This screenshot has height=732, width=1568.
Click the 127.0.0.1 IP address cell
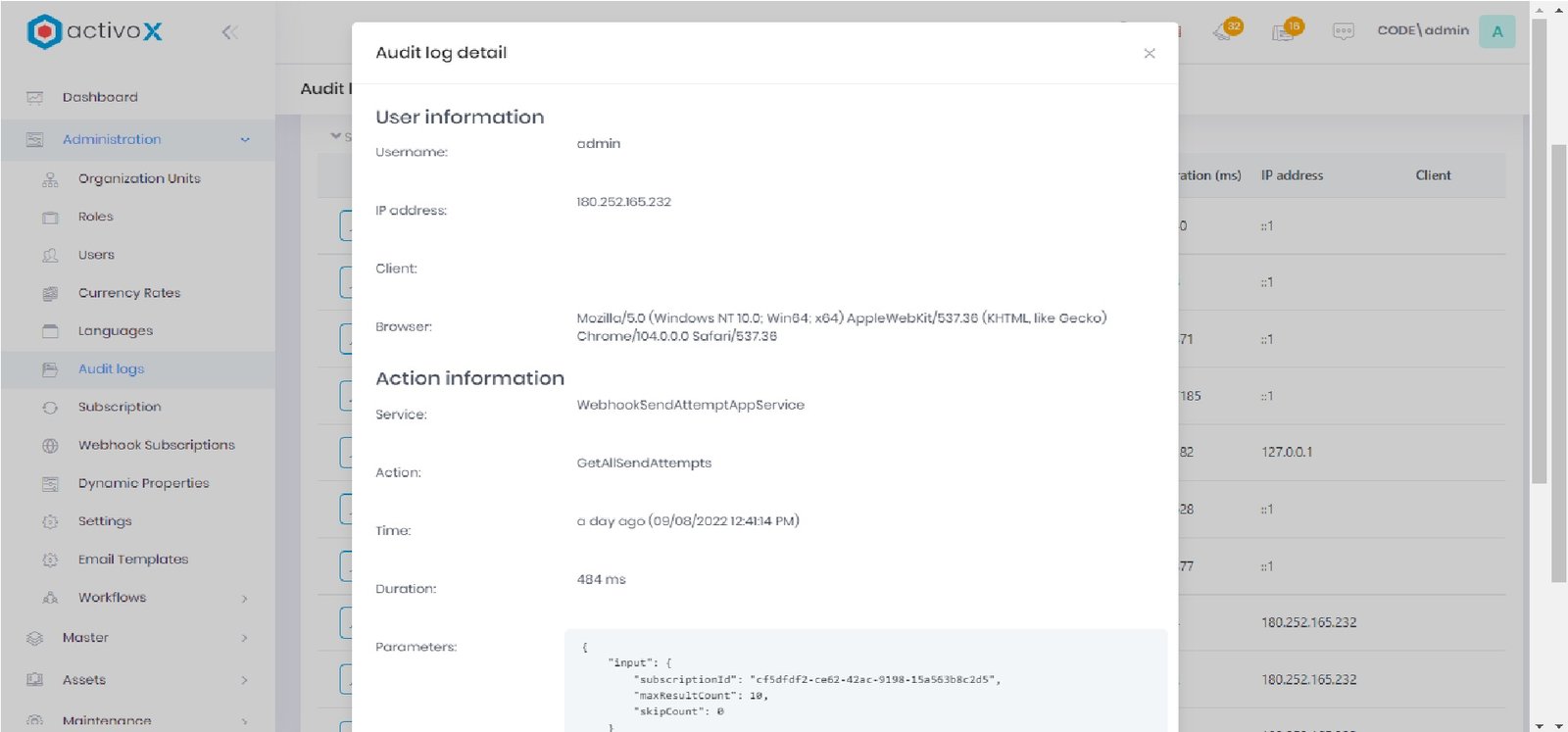1287,452
